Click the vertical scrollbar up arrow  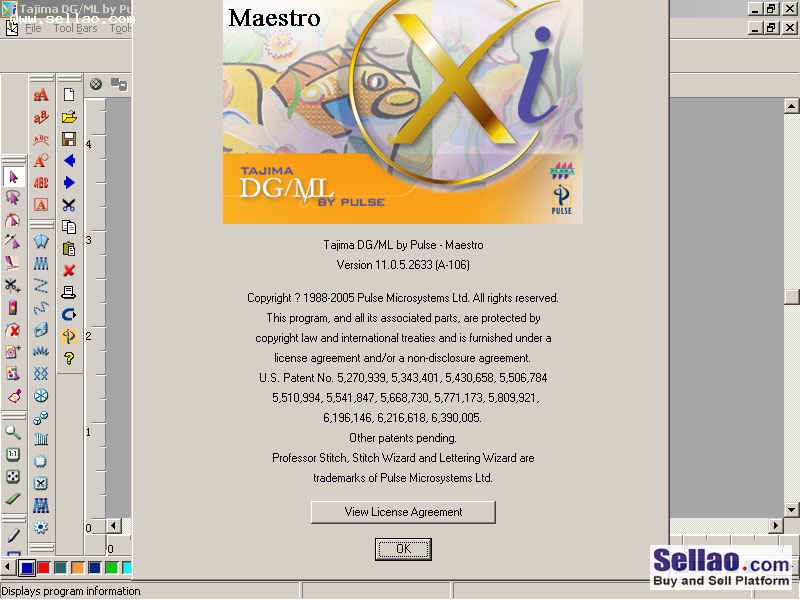[x=791, y=106]
